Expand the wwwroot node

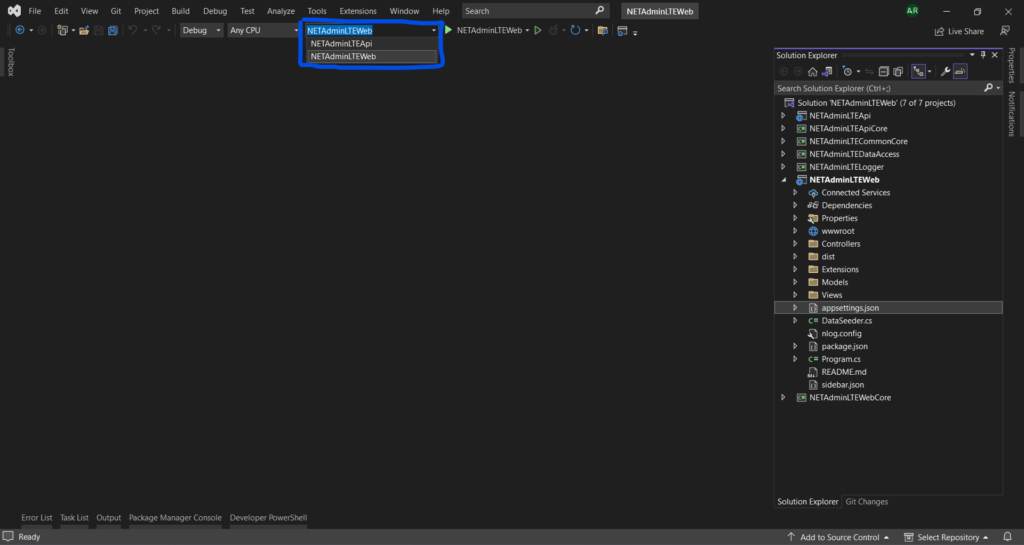point(795,231)
